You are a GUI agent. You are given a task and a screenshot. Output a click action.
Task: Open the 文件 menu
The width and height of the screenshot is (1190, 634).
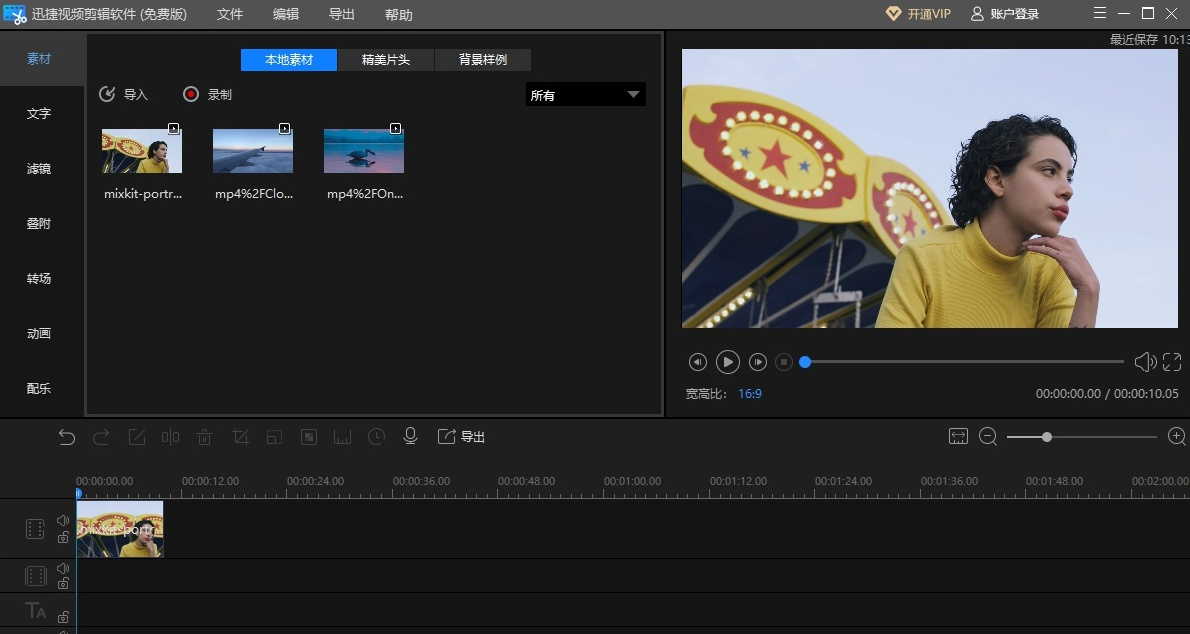coord(230,15)
